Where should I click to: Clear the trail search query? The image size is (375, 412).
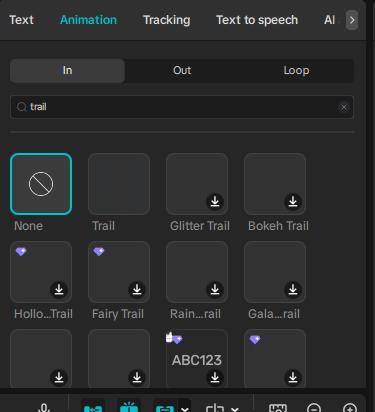344,107
